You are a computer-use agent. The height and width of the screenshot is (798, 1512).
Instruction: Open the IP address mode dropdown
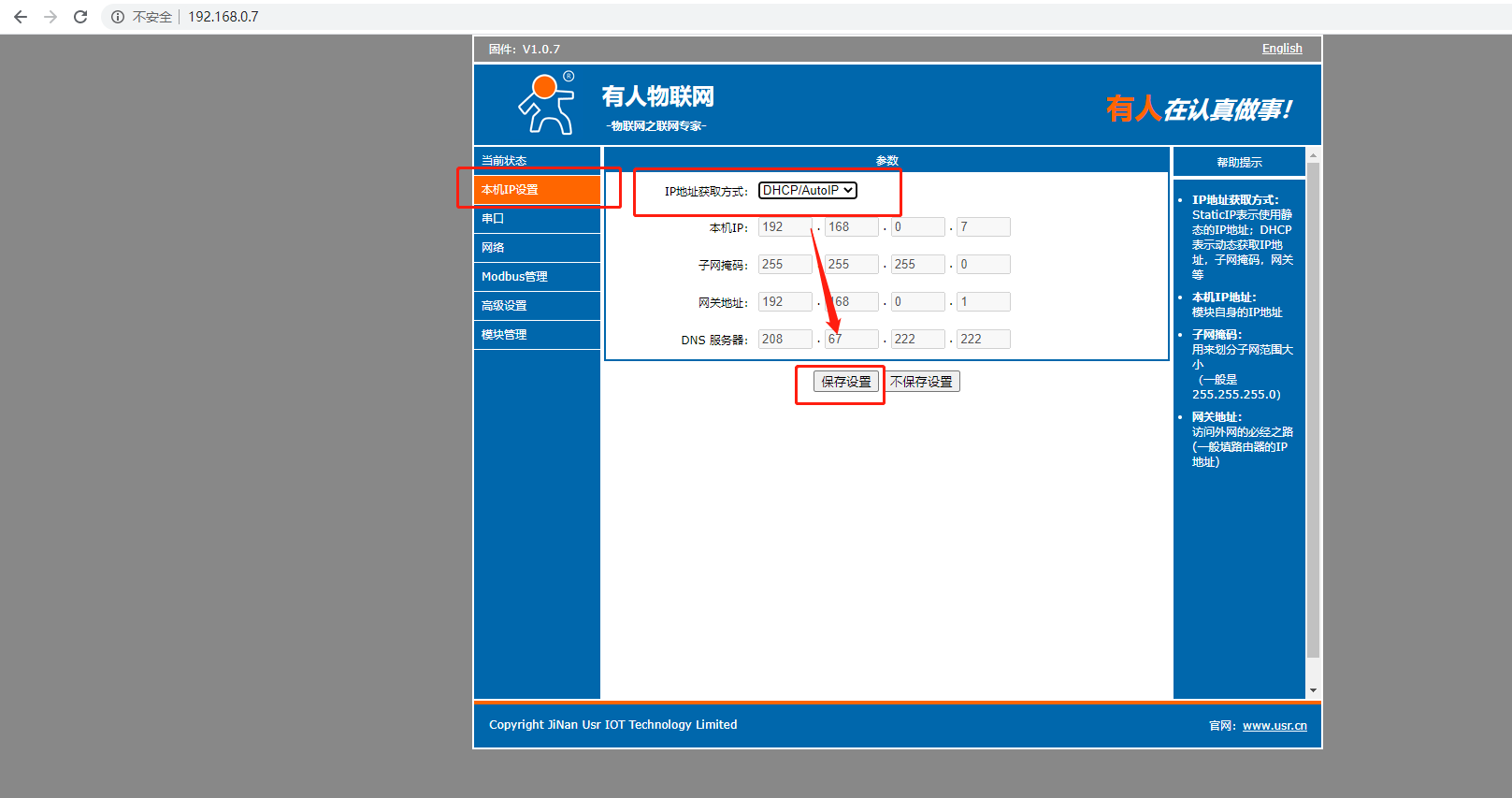point(808,190)
